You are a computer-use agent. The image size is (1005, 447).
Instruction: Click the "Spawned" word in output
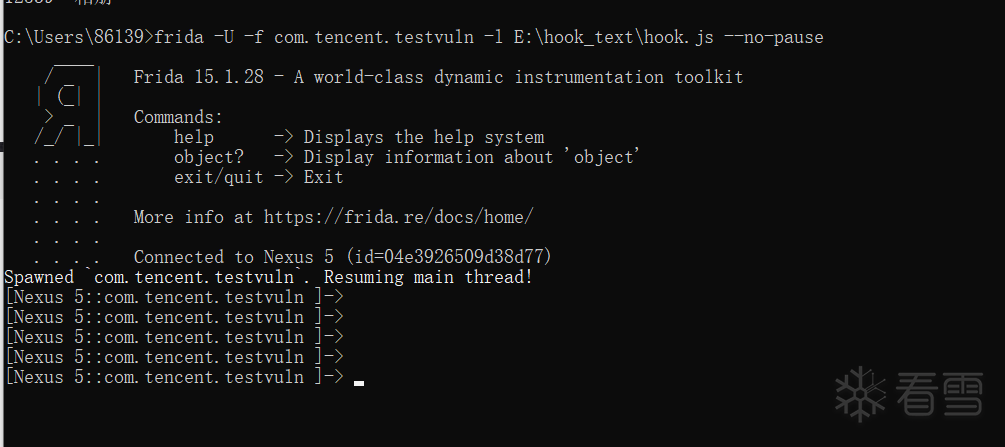click(x=39, y=277)
